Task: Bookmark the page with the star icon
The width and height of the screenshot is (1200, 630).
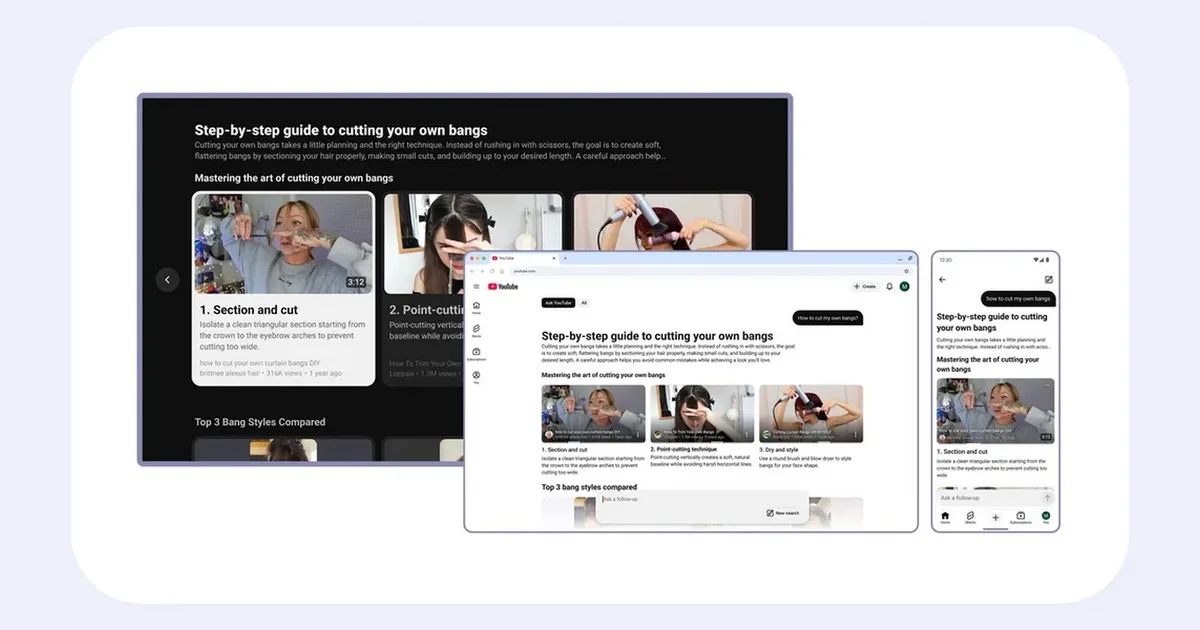Action: pos(907,271)
